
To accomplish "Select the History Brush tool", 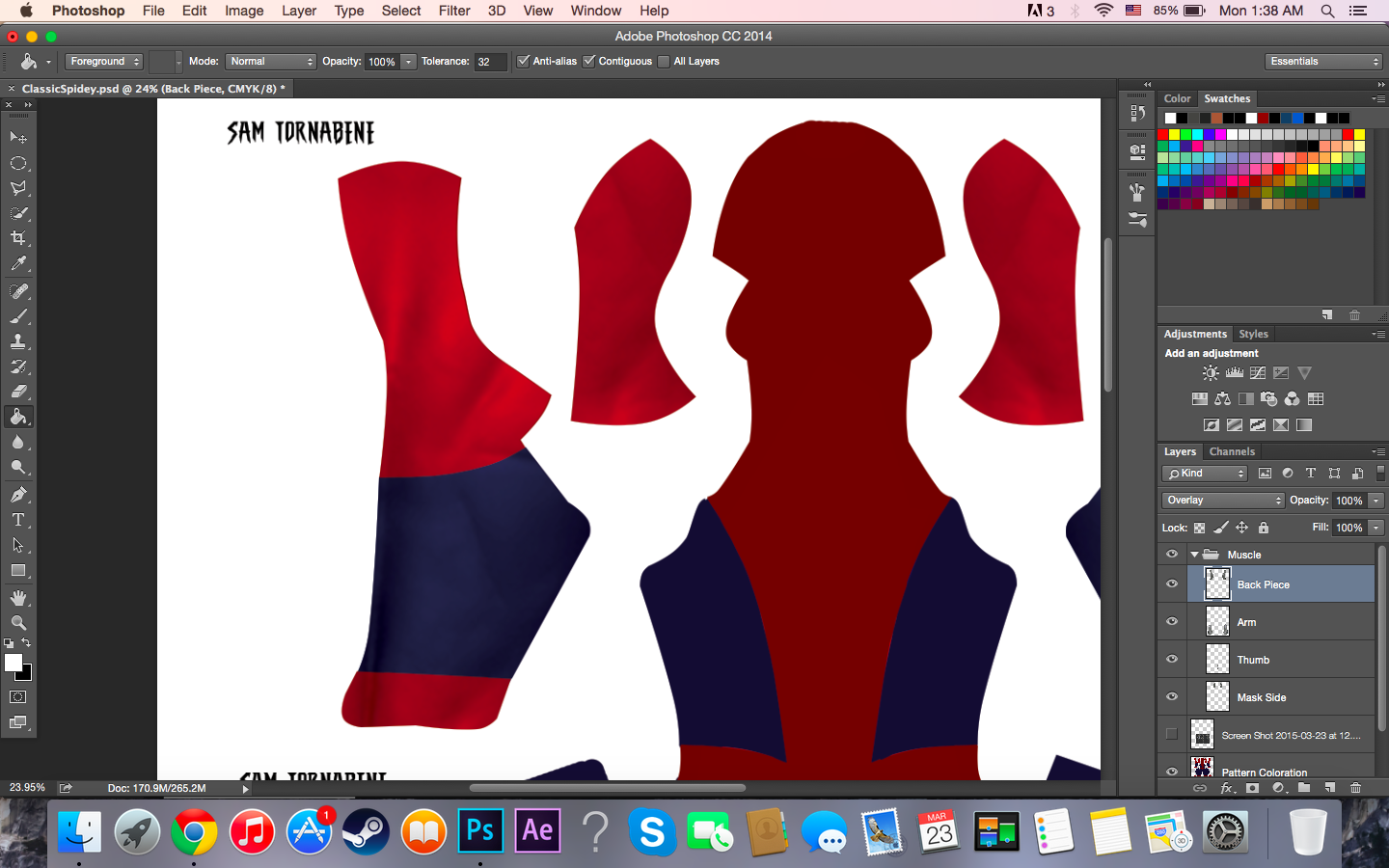I will tap(18, 366).
